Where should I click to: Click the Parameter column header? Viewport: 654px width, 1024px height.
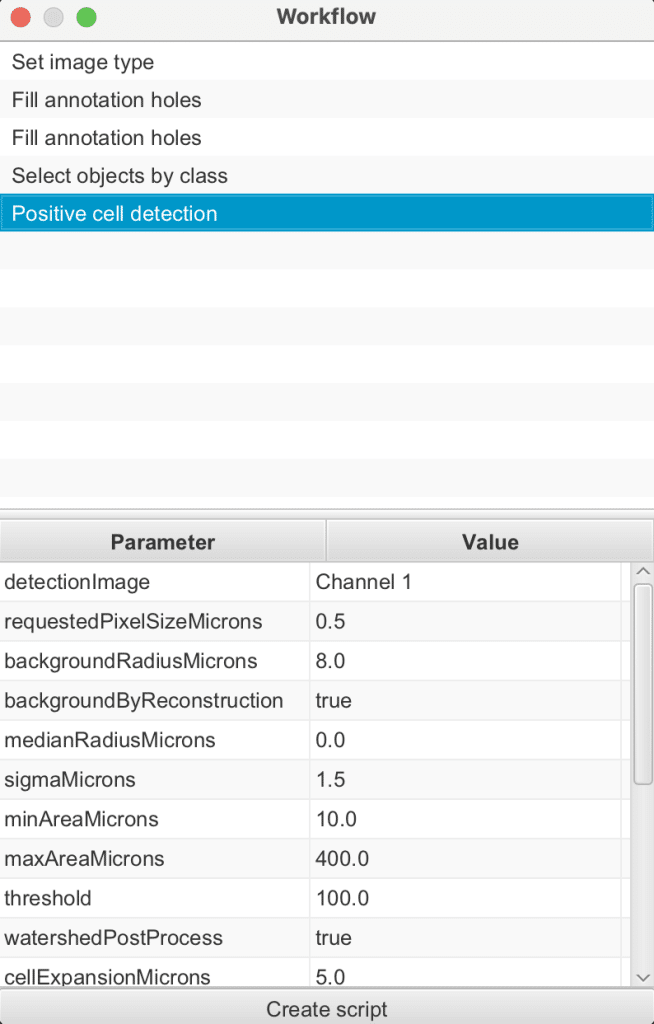[x=163, y=542]
